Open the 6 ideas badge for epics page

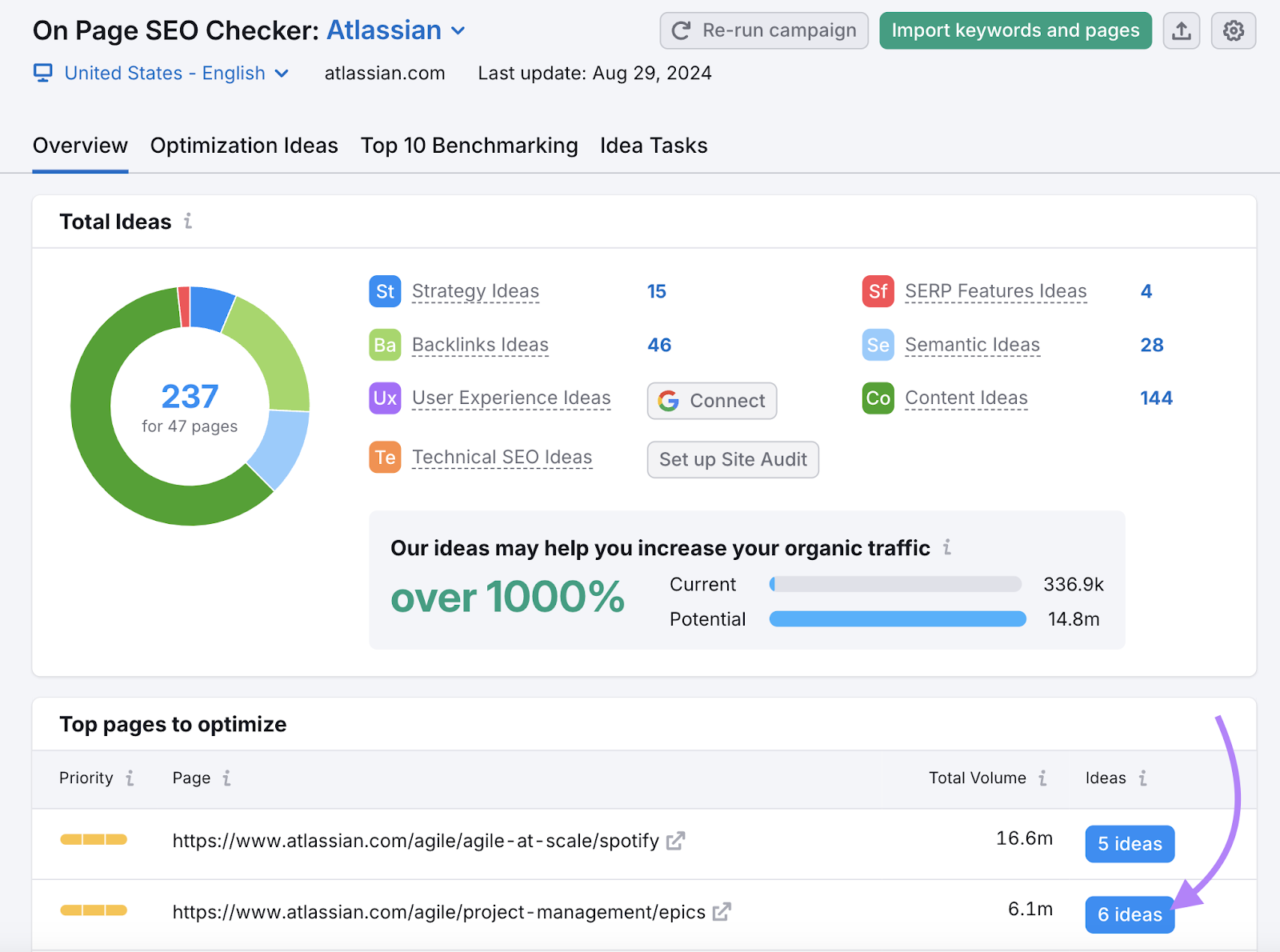(1129, 914)
